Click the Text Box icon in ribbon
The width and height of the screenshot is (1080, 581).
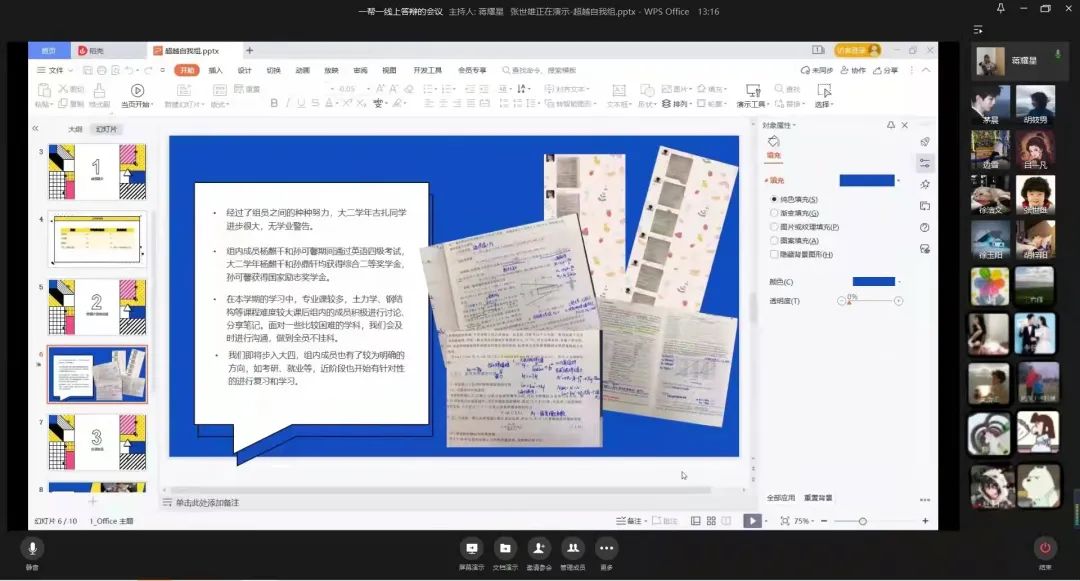[x=619, y=90]
